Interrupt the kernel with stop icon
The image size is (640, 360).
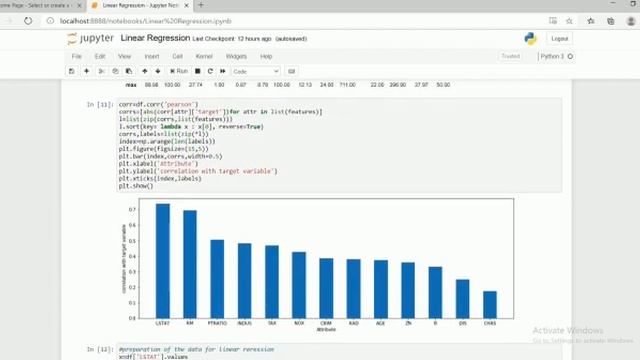pyautogui.click(x=198, y=71)
